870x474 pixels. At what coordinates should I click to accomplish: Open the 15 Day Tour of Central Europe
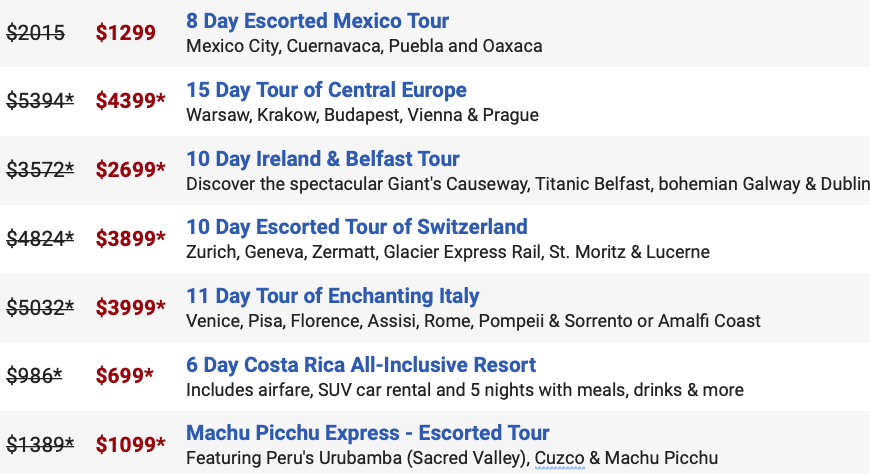326,90
